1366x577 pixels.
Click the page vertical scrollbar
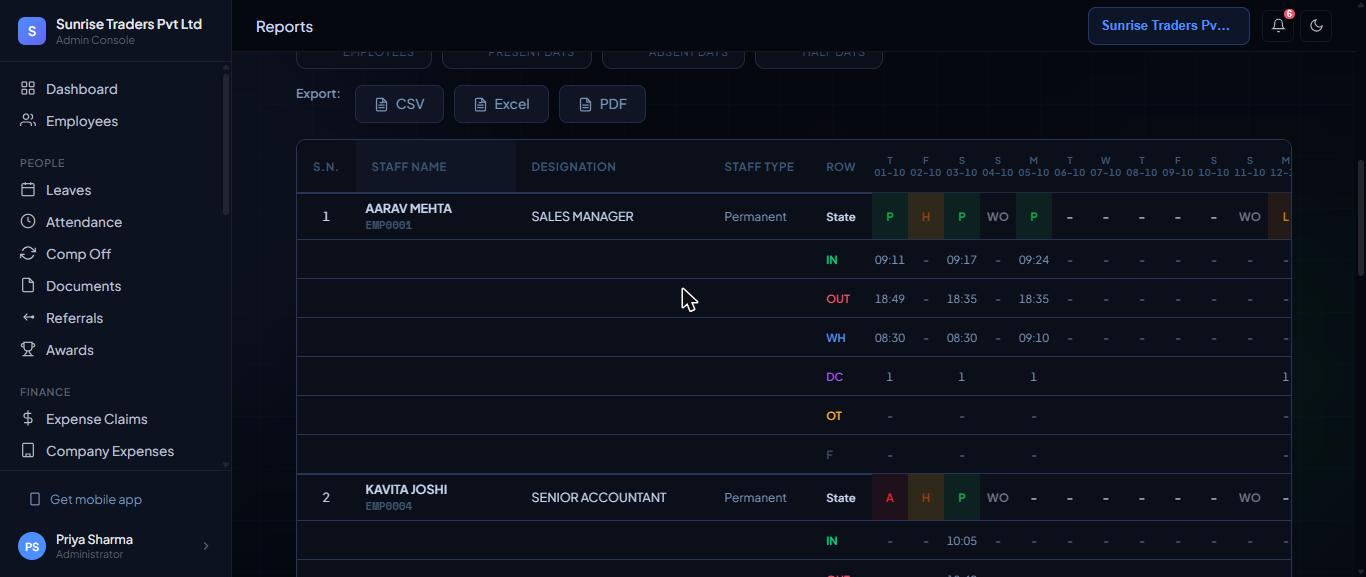tap(1360, 217)
